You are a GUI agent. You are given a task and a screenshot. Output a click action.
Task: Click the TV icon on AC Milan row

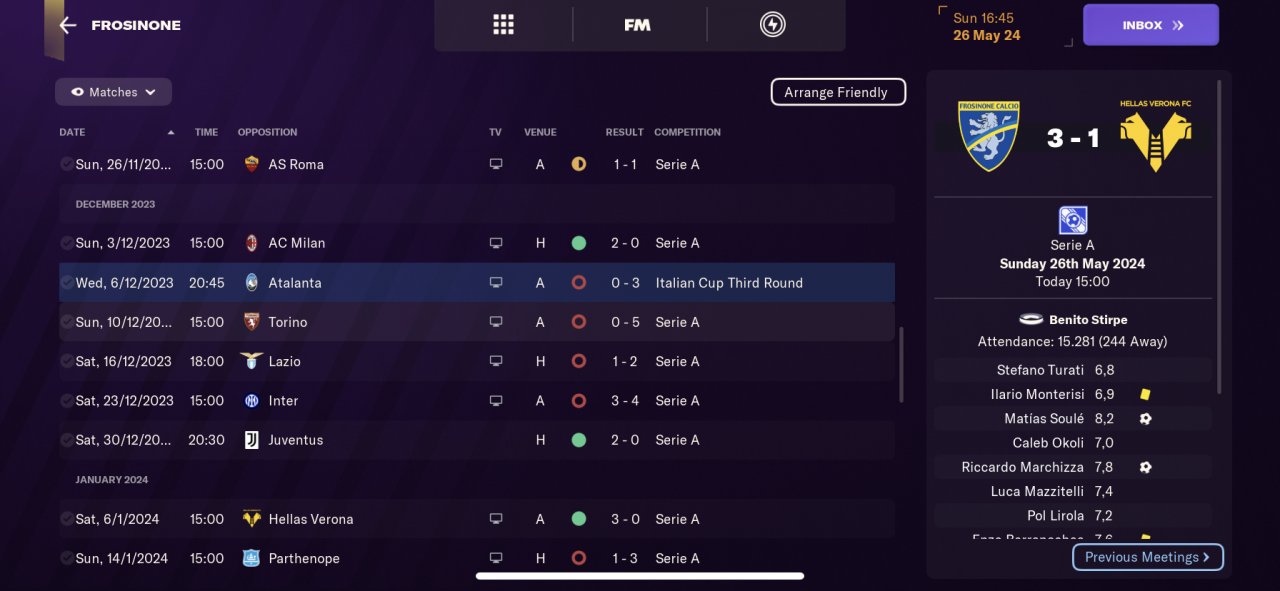pyautogui.click(x=495, y=243)
